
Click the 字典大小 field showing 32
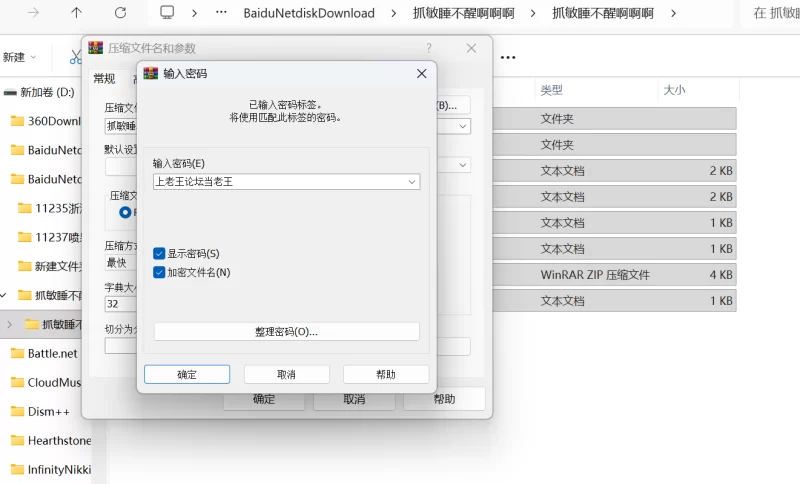(120, 304)
